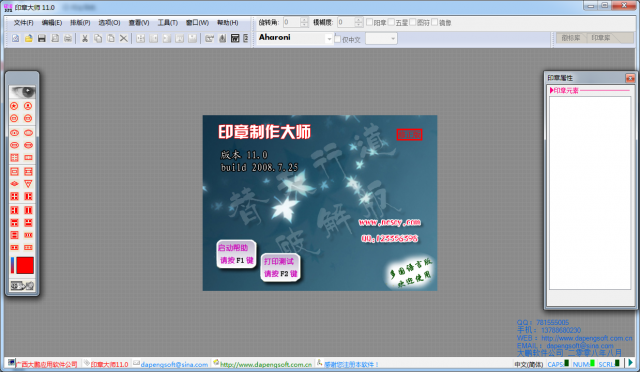Open the empty combo box beside 仅中文

(x=382, y=39)
